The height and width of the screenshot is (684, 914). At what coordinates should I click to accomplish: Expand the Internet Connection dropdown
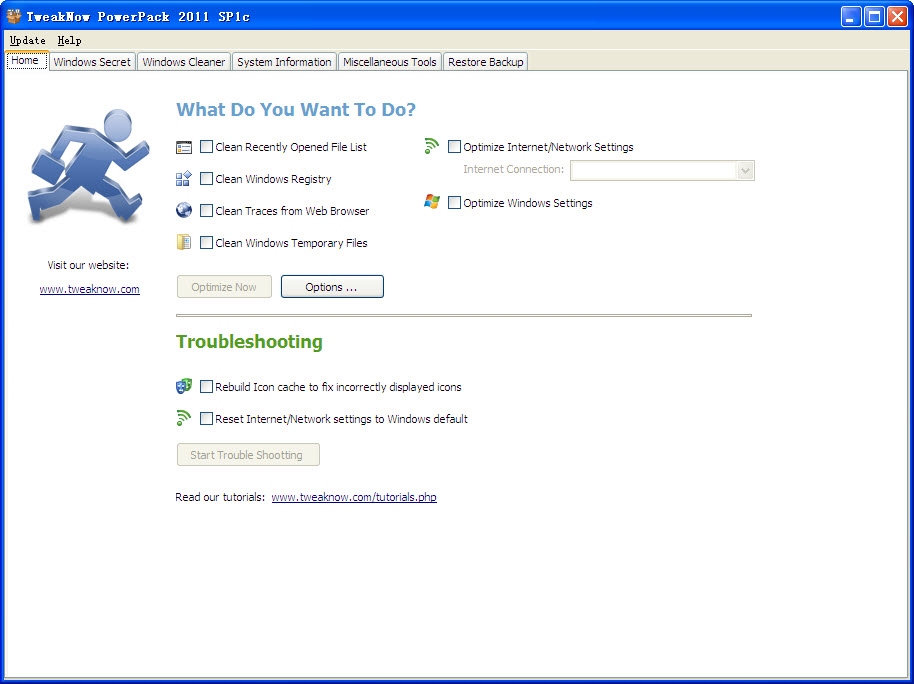click(745, 170)
